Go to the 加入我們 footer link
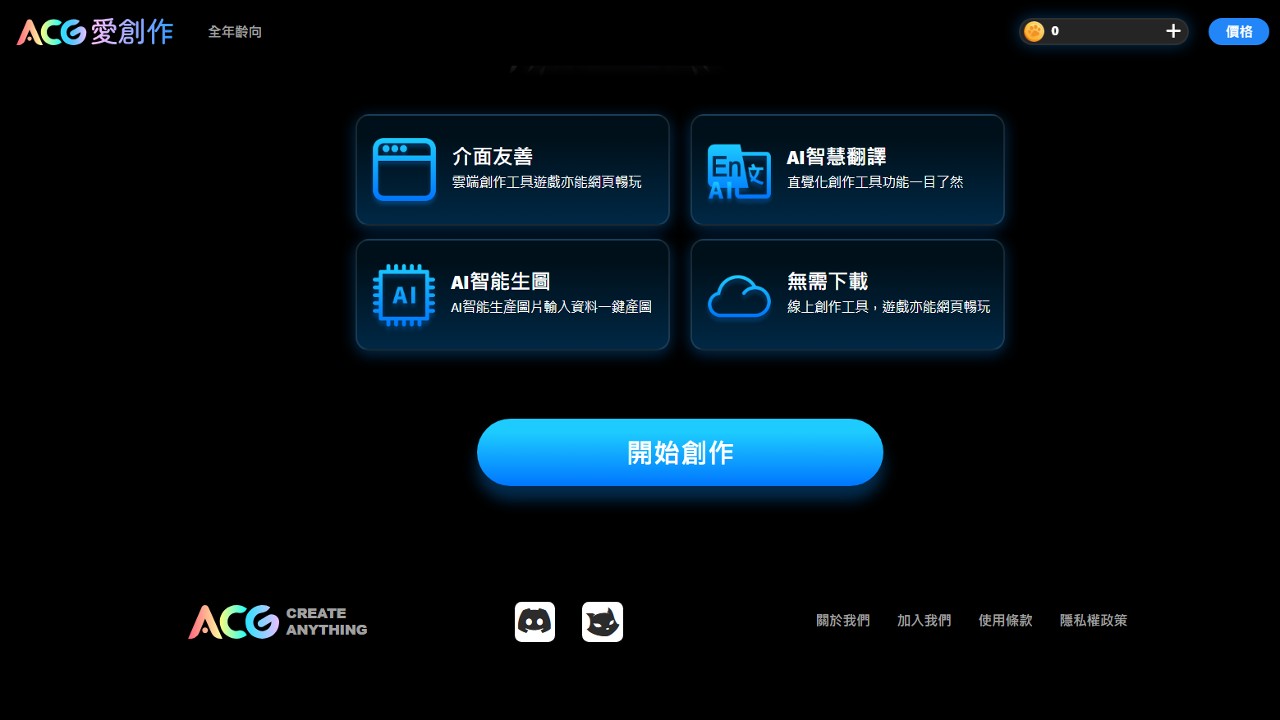Viewport: 1280px width, 720px height. coord(924,621)
